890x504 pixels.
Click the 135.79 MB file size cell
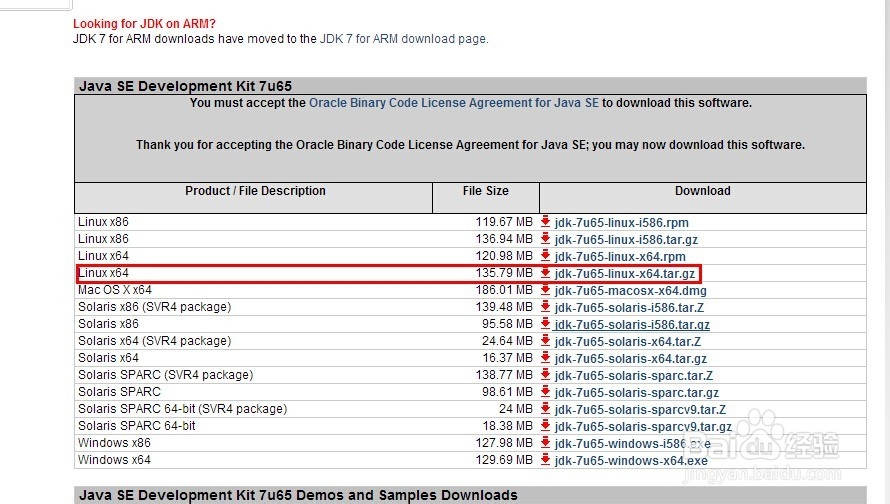(x=504, y=273)
